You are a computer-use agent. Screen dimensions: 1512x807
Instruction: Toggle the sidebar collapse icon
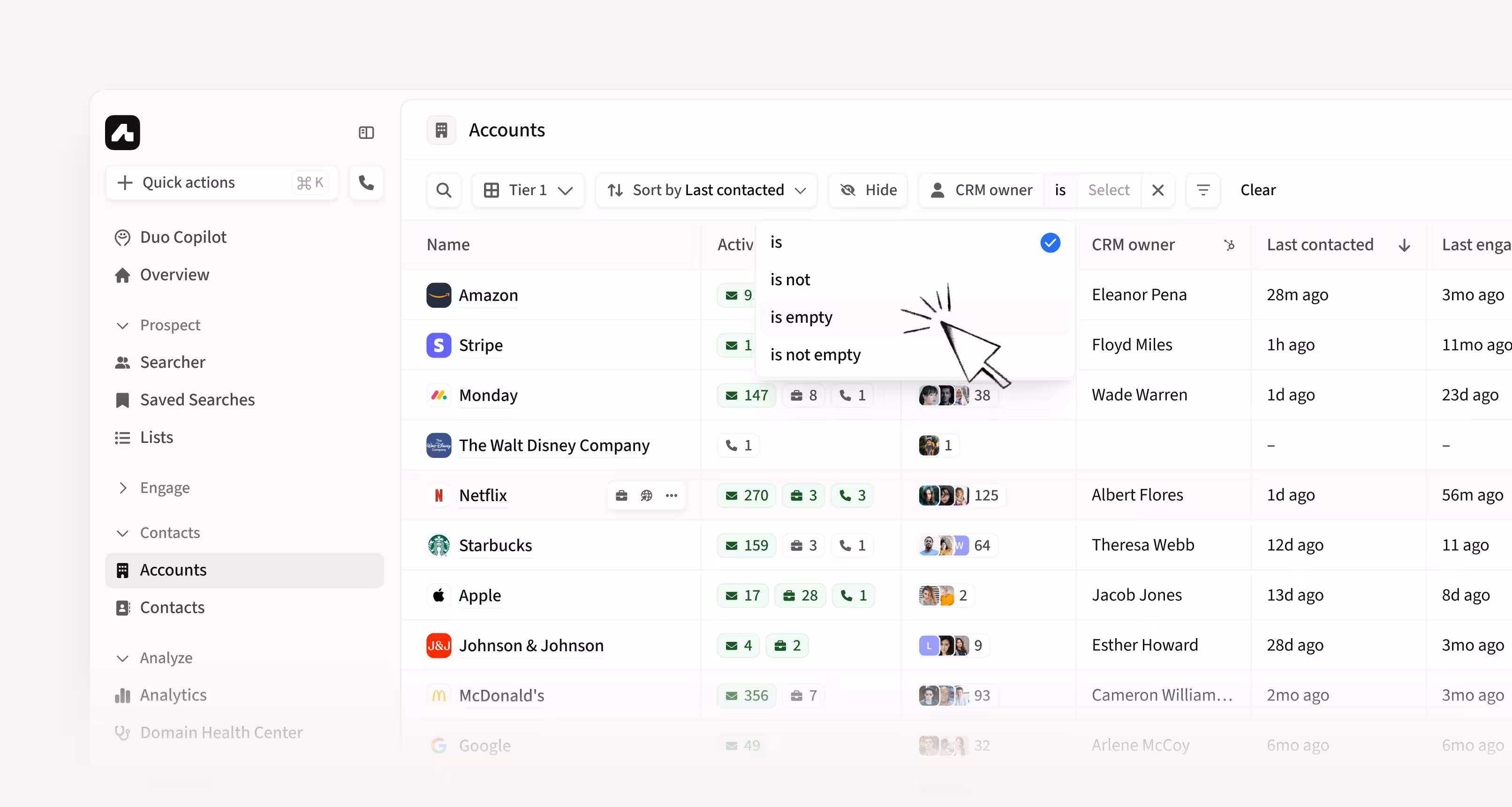pos(366,133)
